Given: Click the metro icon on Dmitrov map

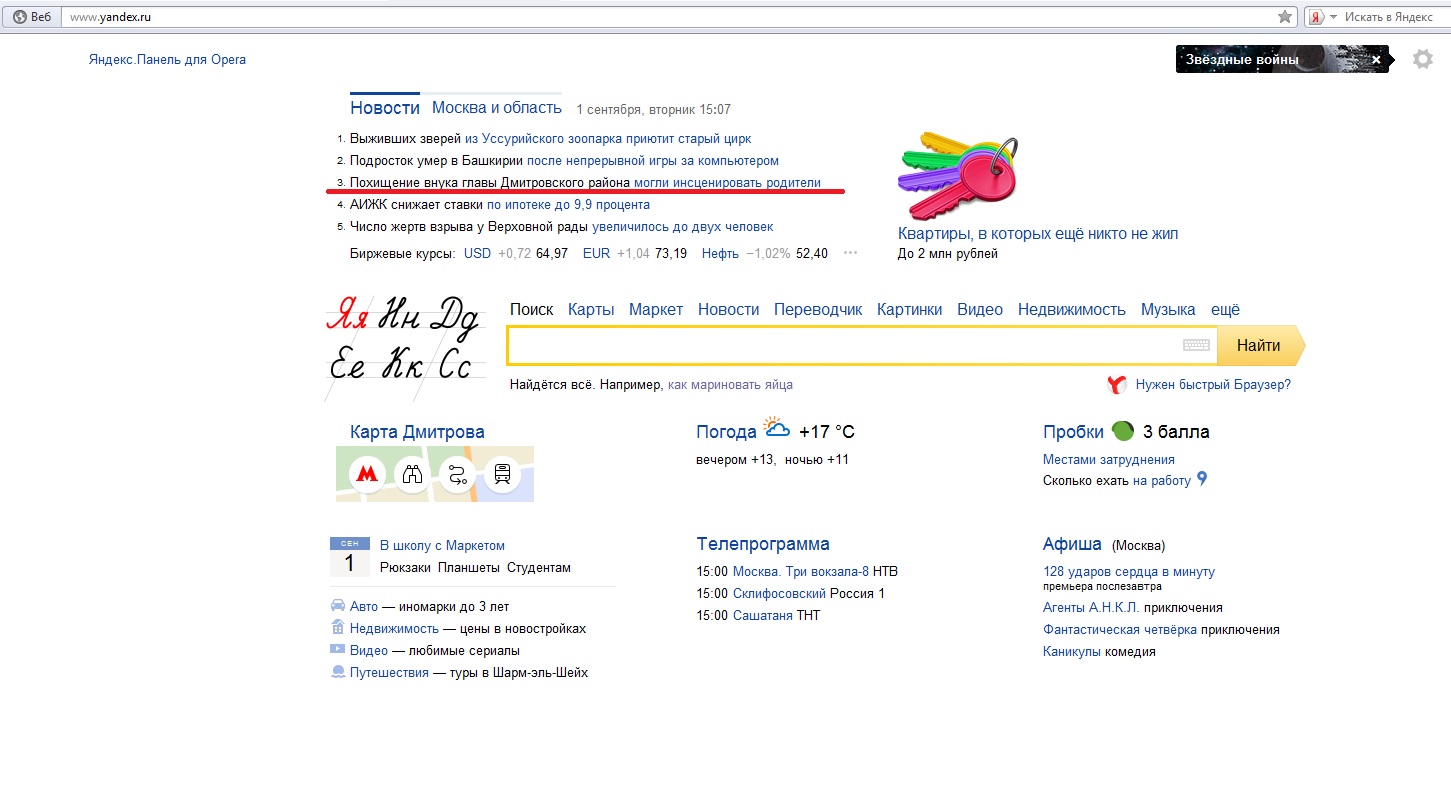Looking at the screenshot, I should [367, 475].
